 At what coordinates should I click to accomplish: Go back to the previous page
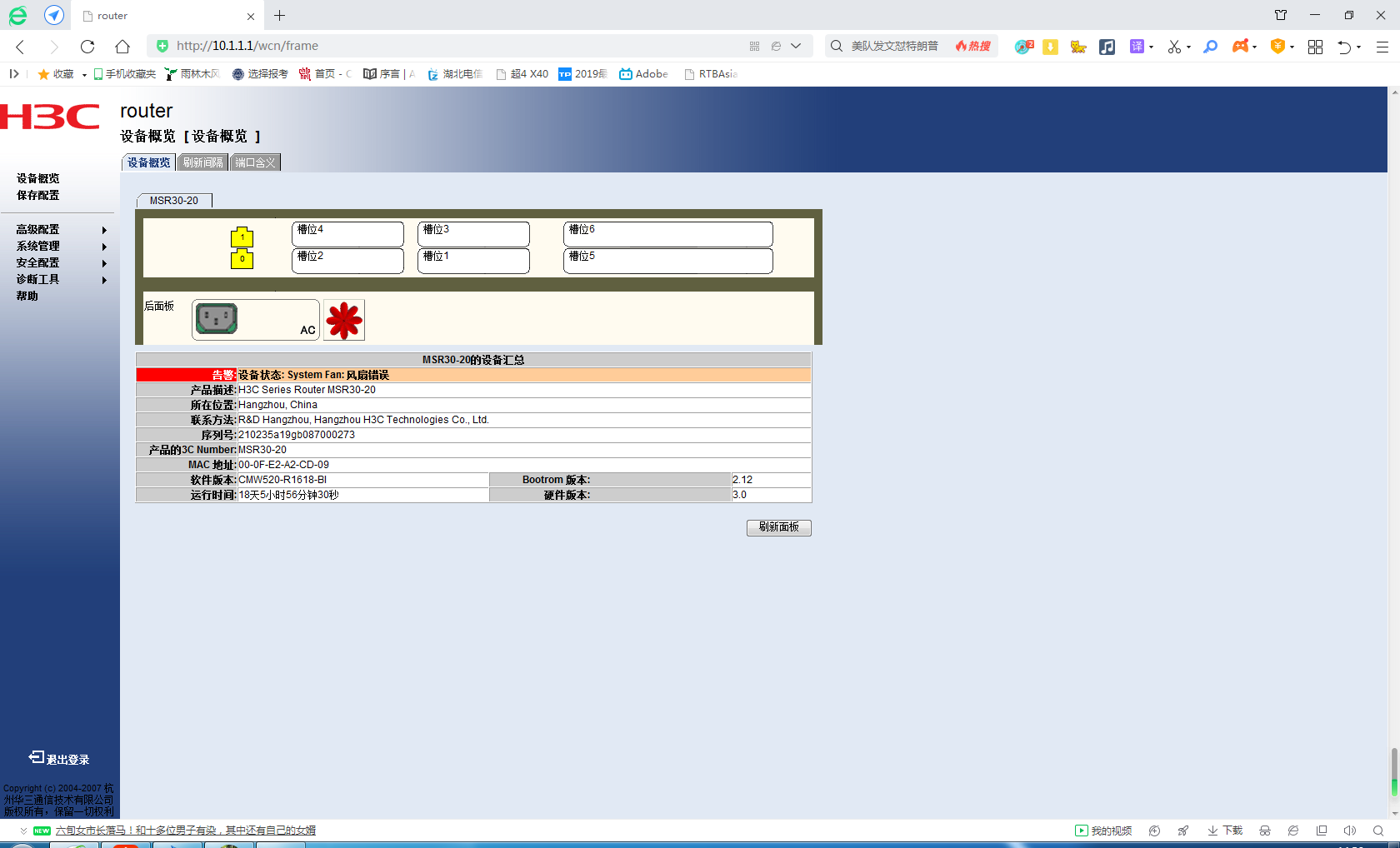click(x=21, y=47)
